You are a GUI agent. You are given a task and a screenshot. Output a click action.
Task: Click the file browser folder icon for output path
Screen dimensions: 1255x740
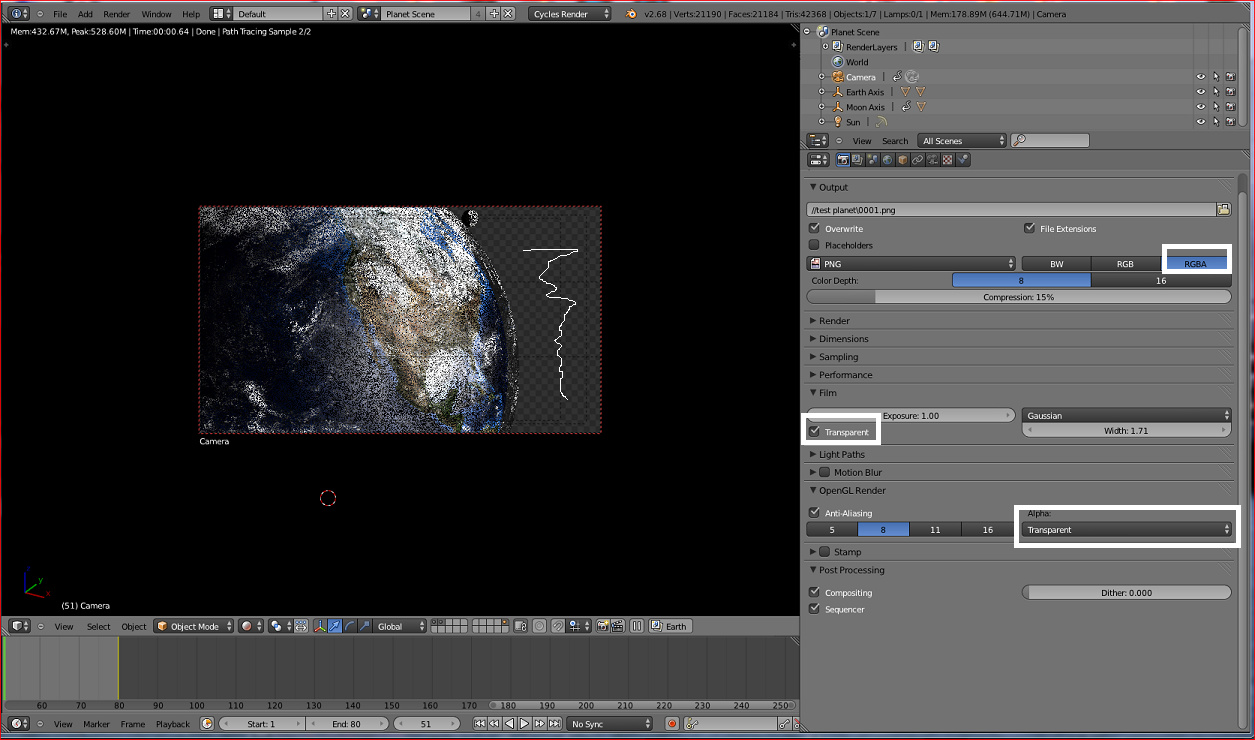click(x=1223, y=209)
